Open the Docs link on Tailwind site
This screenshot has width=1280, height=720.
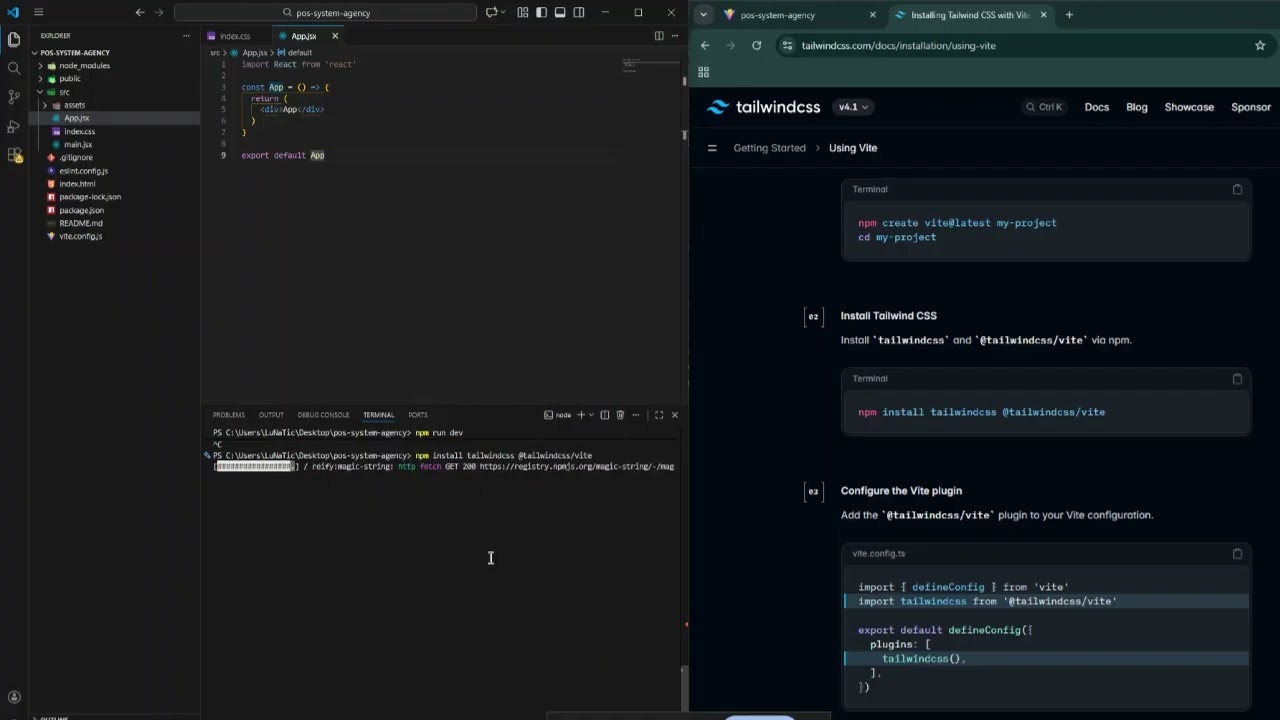coord(1097,107)
